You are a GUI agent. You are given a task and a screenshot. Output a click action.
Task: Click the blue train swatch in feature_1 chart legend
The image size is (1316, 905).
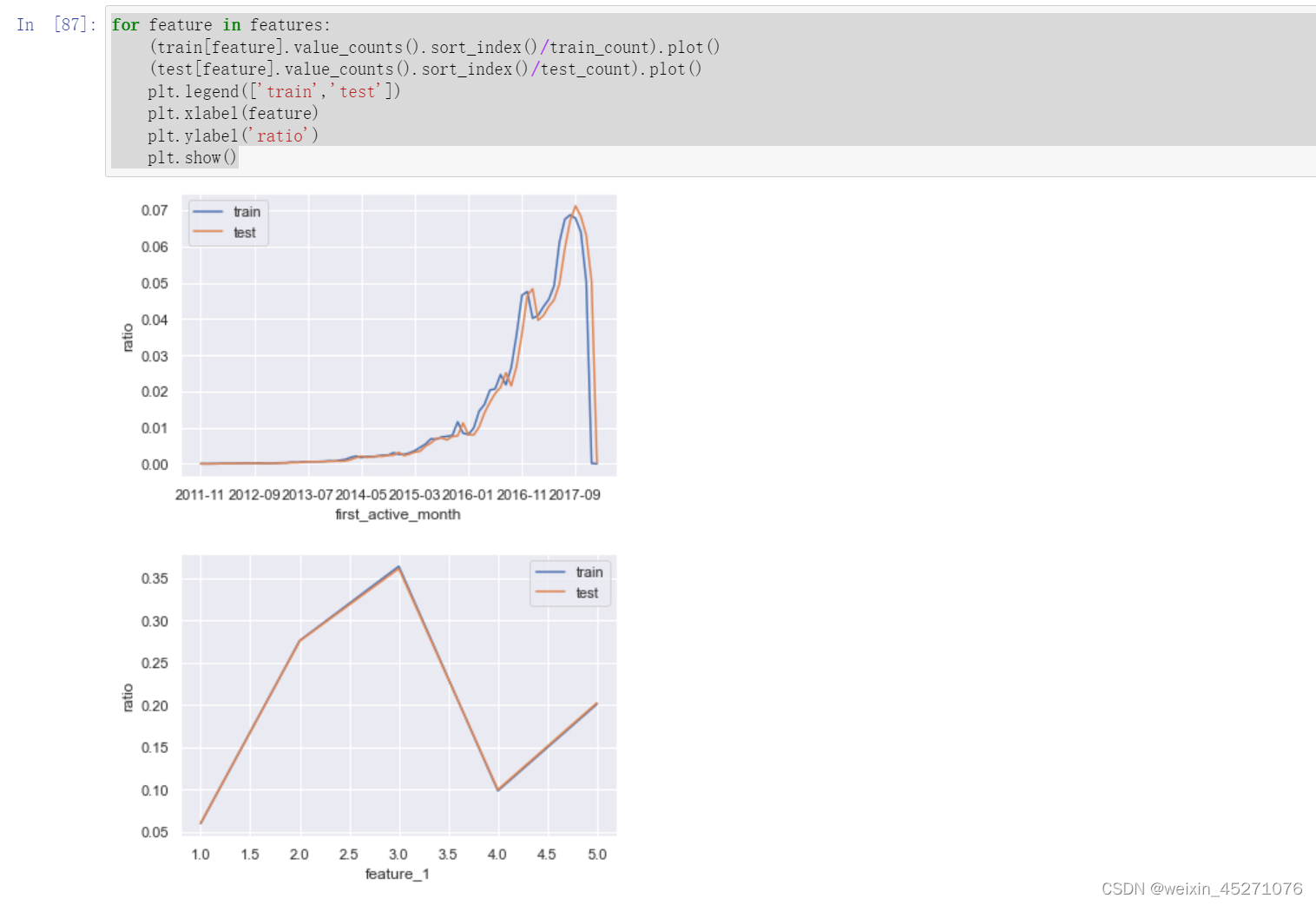pyautogui.click(x=550, y=572)
